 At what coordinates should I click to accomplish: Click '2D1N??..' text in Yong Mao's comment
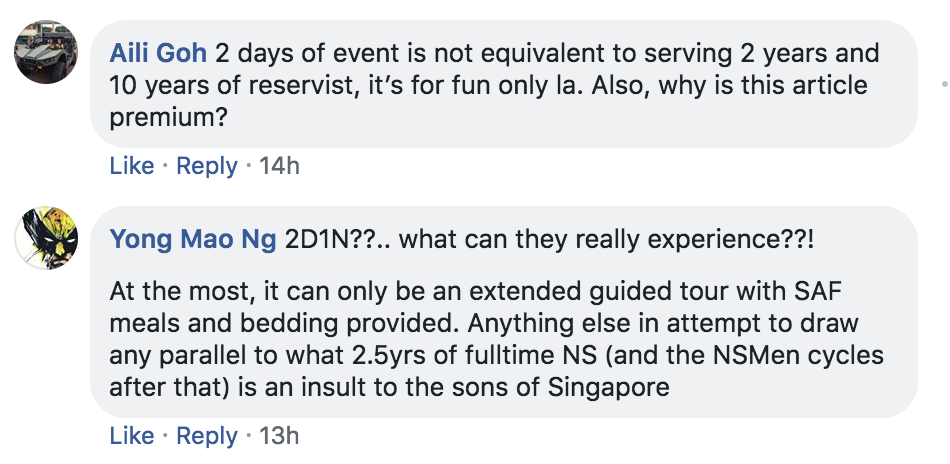338,240
